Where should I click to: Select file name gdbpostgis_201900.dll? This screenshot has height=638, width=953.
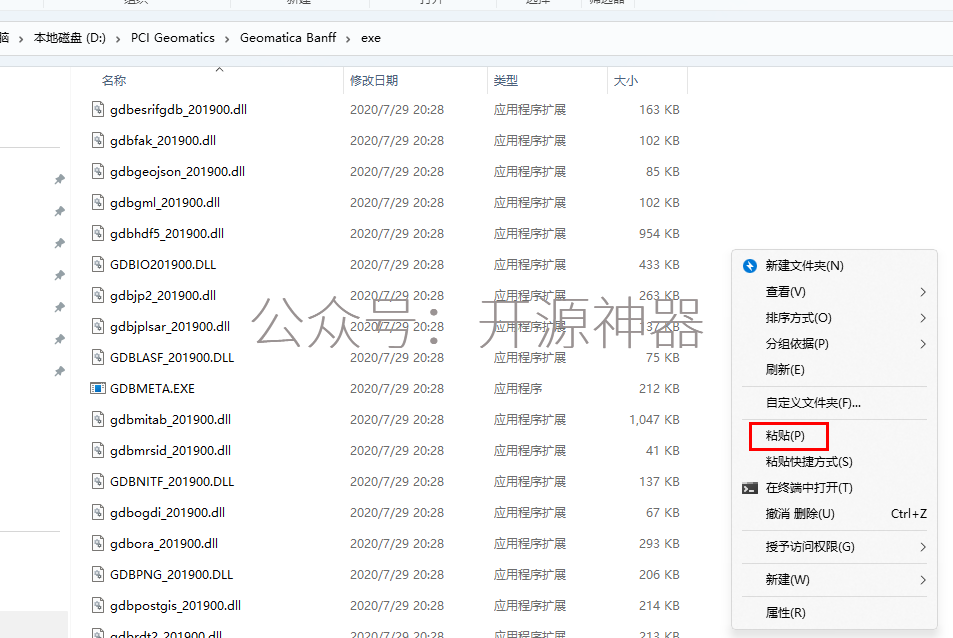(176, 605)
